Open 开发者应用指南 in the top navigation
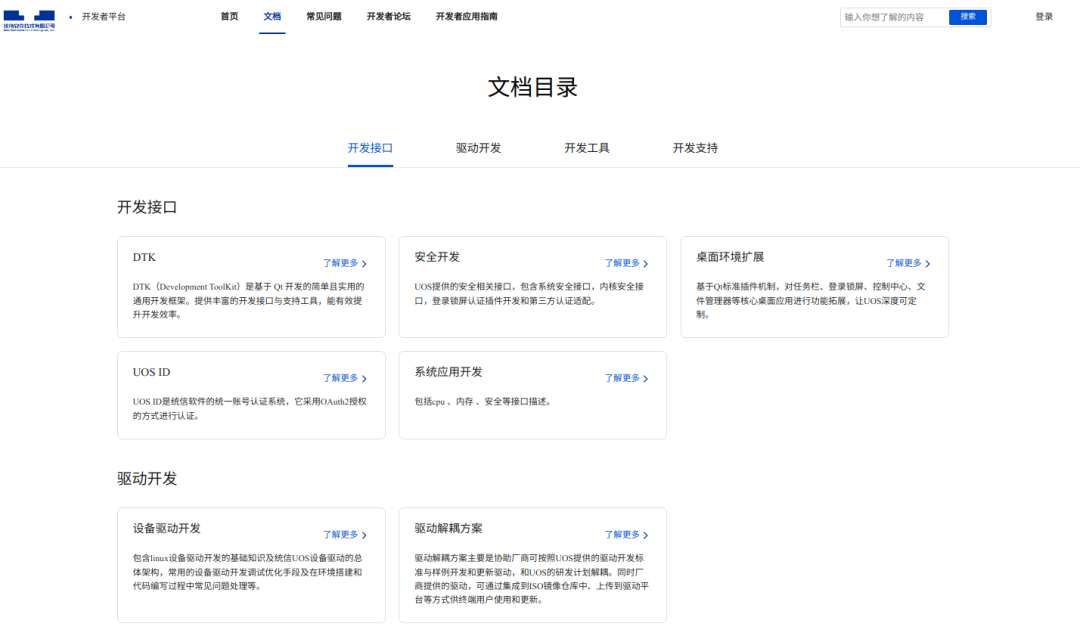Screen dimensions: 1080x636 (466, 17)
